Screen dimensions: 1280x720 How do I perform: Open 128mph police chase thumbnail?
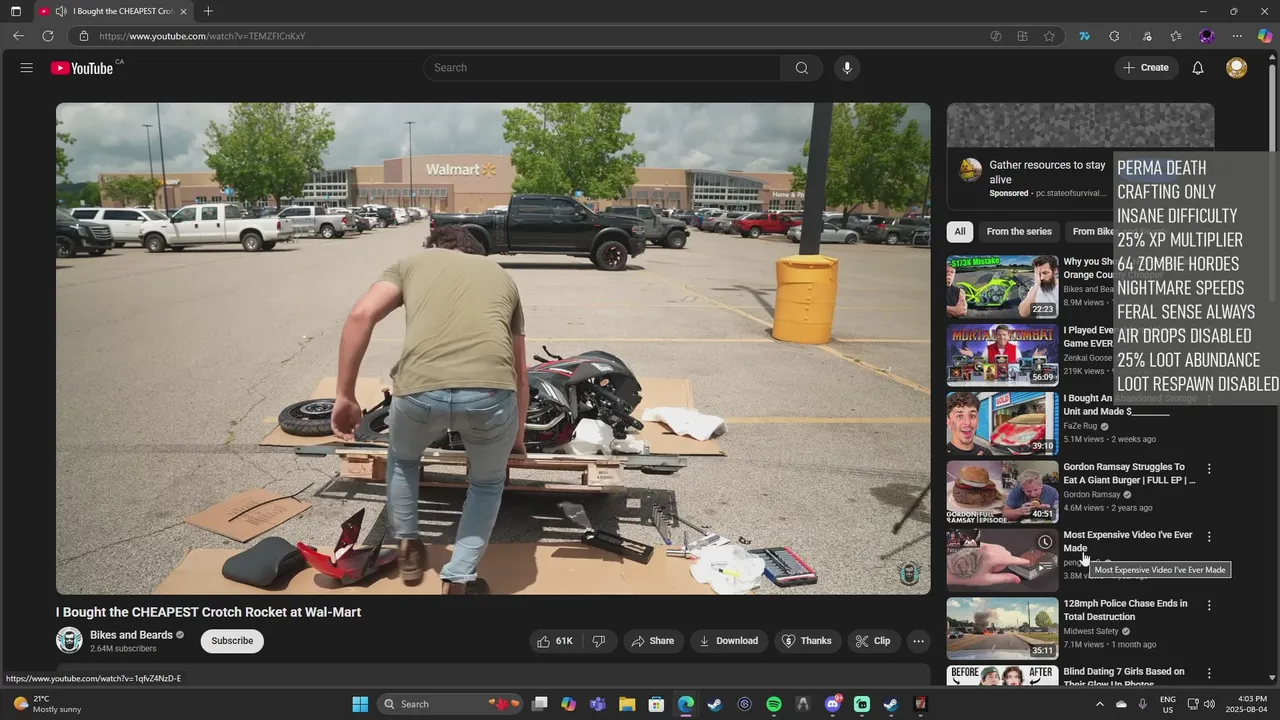coord(1002,628)
